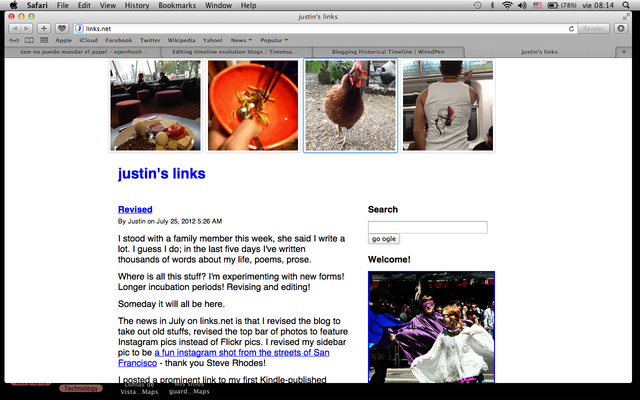Click the US flag input source icon
640x400 pixels.
[x=537, y=5]
